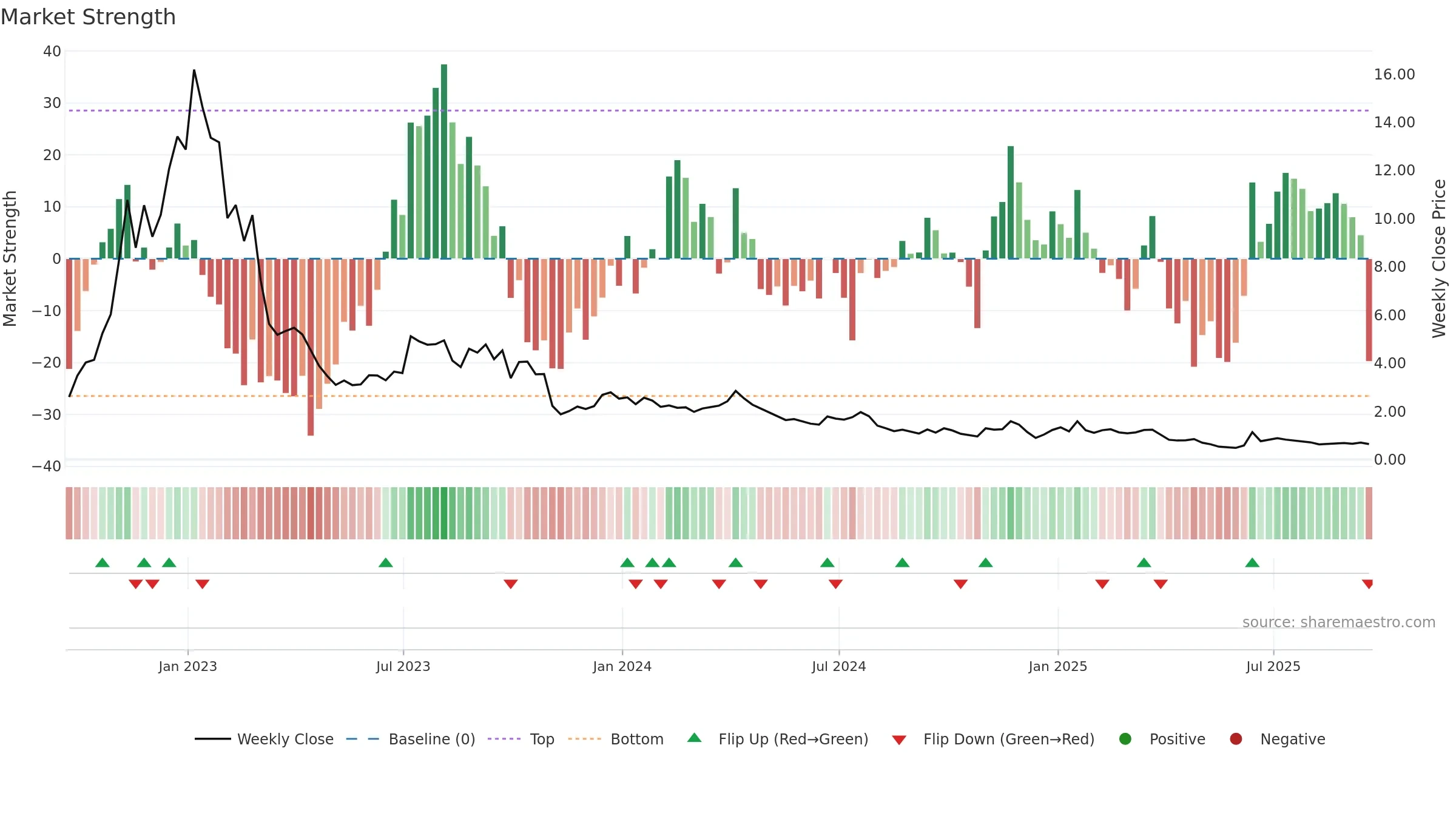Click the red Negative legend dot
Viewport: 1456px width, 819px height.
tap(1236, 739)
